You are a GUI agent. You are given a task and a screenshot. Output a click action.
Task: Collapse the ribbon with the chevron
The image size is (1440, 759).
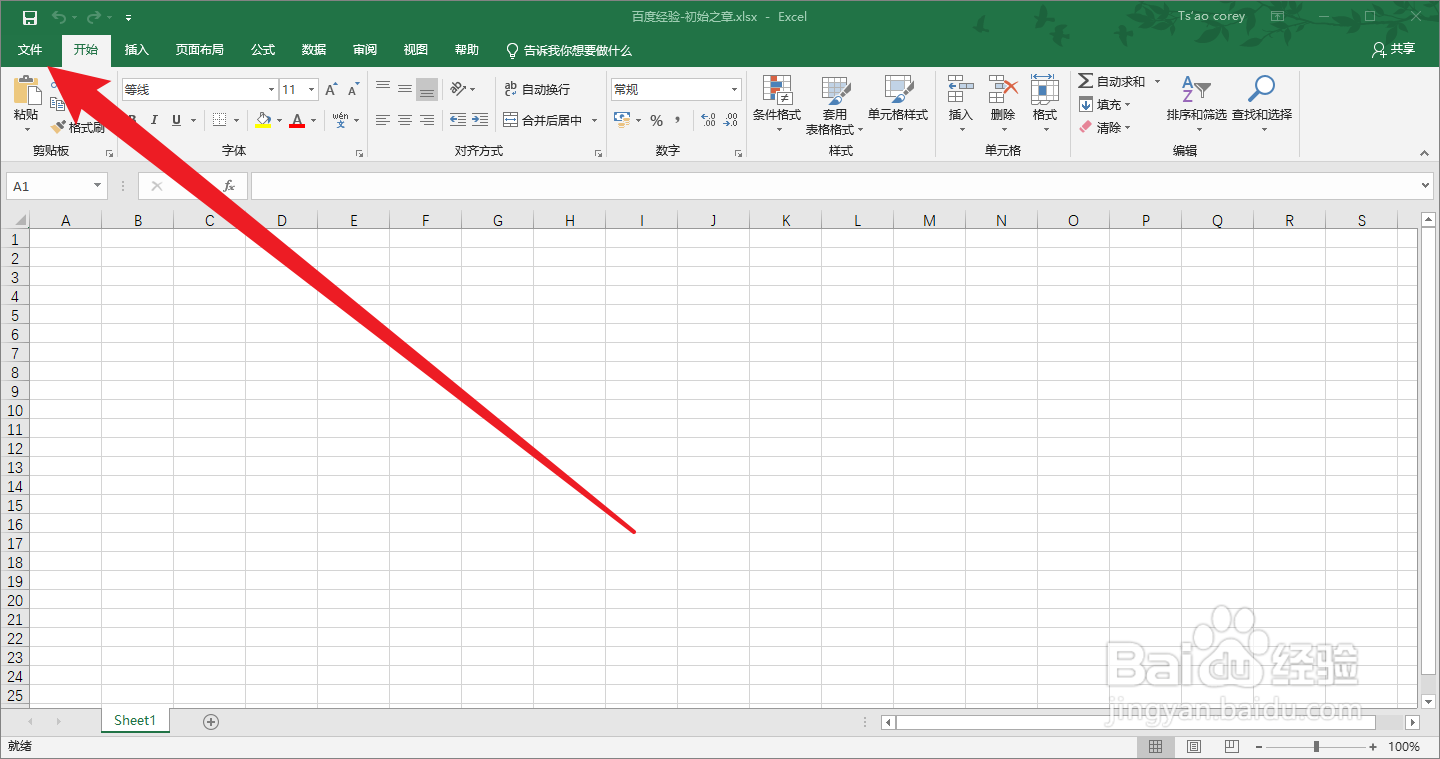click(x=1425, y=153)
